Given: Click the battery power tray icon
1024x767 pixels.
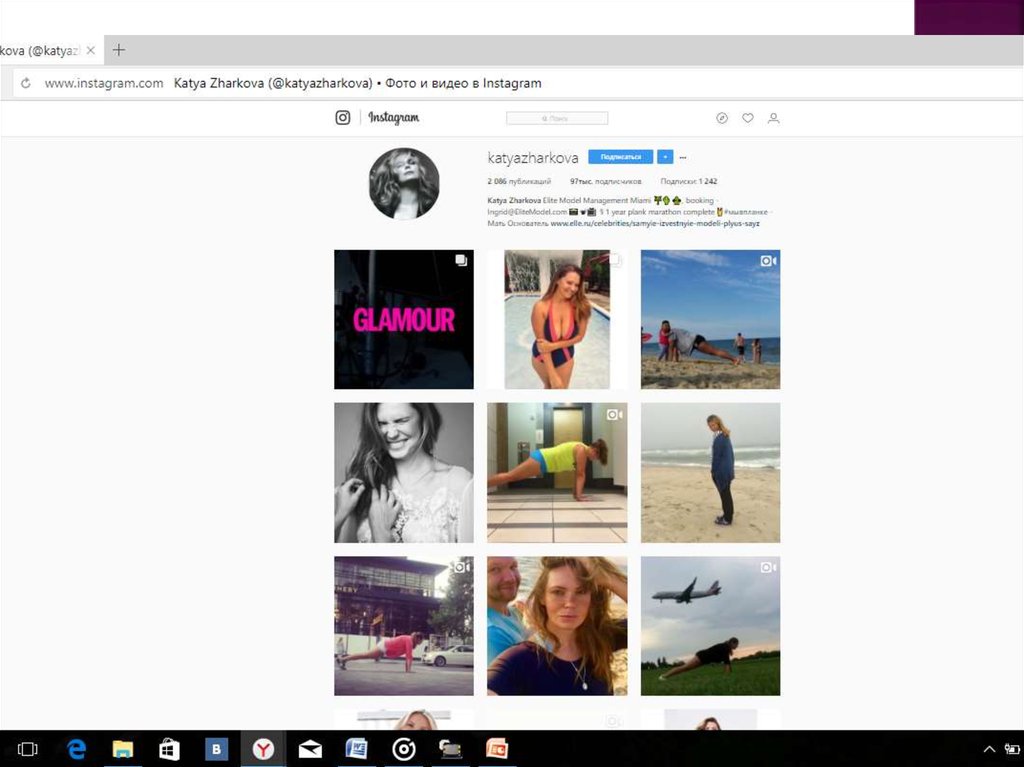Looking at the screenshot, I should (1013, 749).
